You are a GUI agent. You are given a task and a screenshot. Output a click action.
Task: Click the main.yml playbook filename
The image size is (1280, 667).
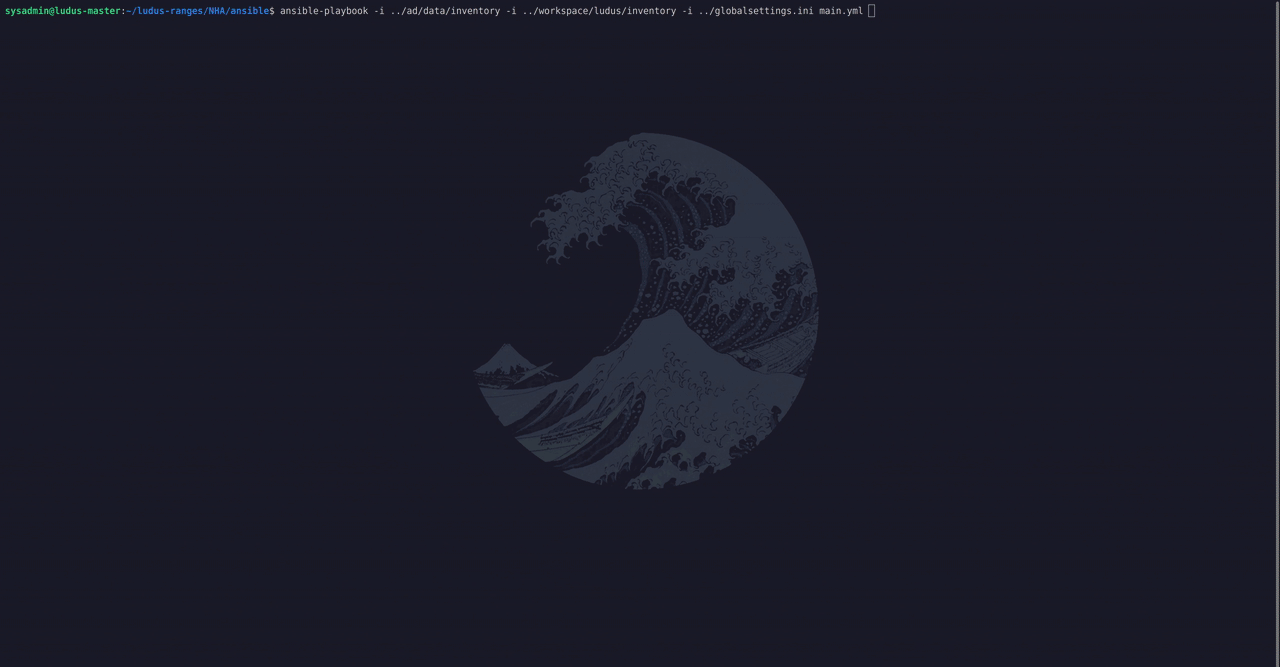click(x=840, y=11)
